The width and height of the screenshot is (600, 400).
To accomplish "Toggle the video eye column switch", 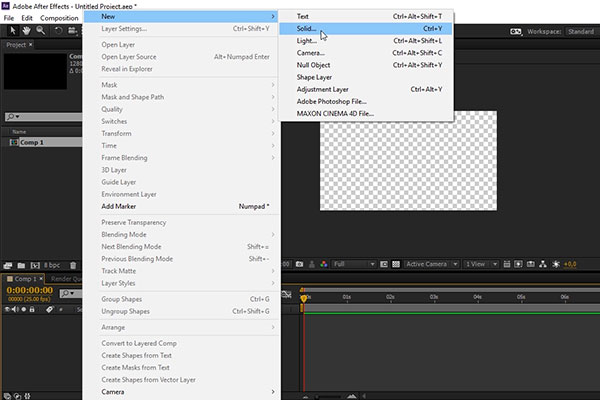I will (7, 309).
